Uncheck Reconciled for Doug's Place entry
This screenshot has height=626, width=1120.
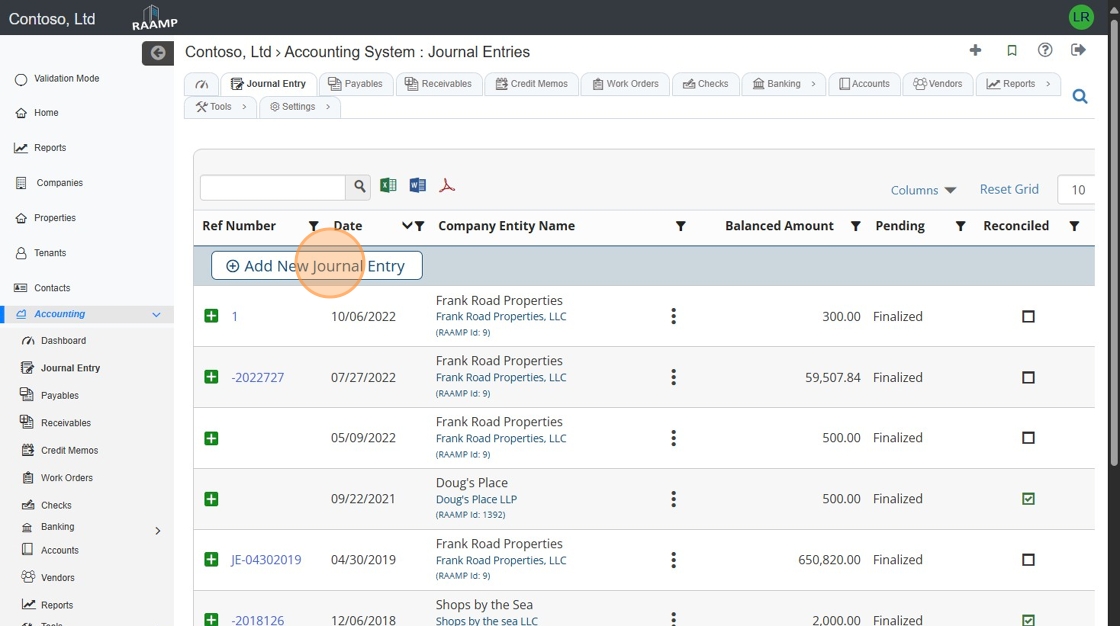[x=1028, y=499]
